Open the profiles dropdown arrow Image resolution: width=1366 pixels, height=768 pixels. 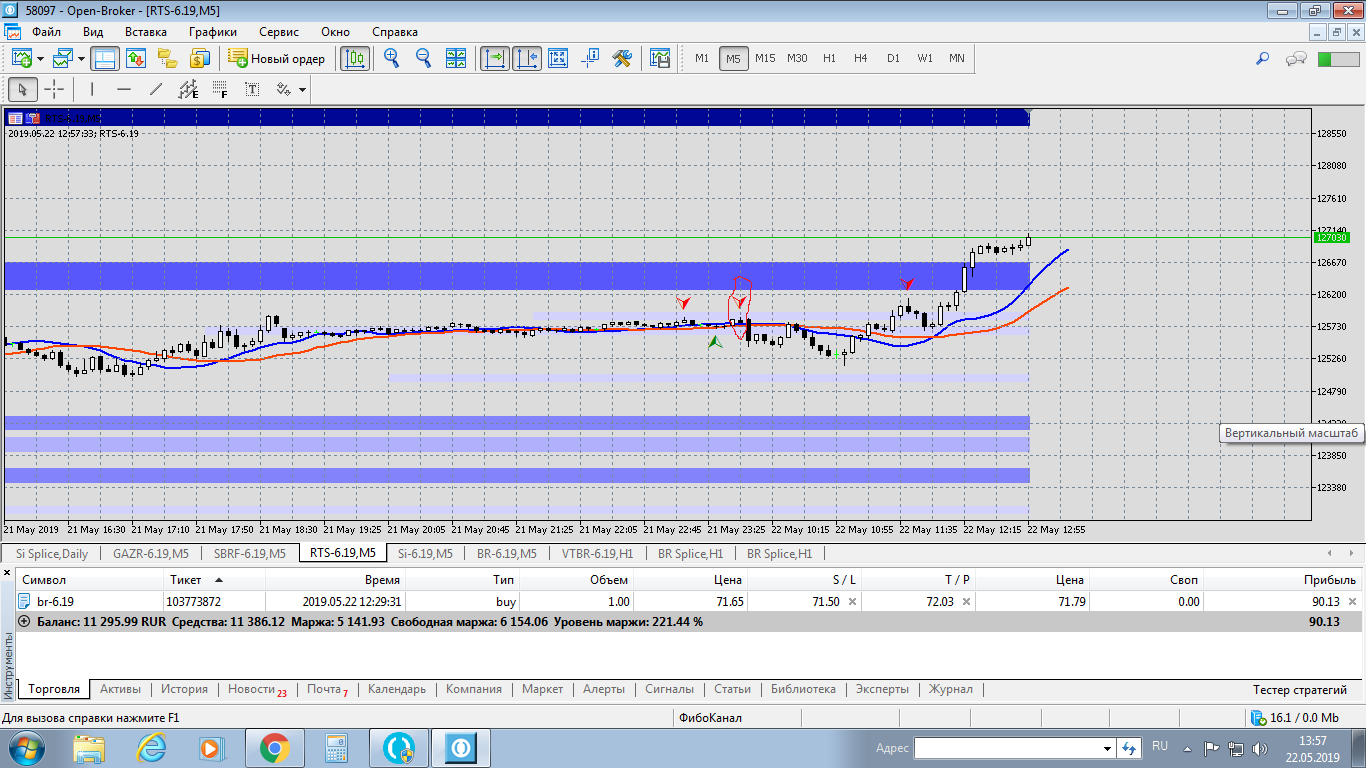tap(83, 59)
